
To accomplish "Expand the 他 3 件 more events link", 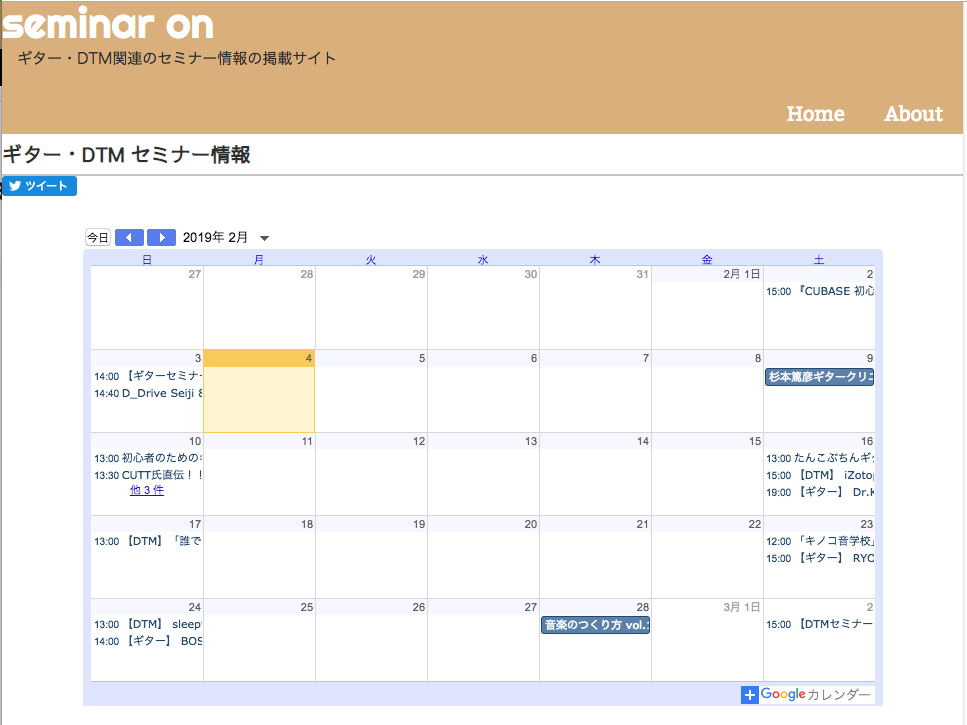I will pos(147,491).
